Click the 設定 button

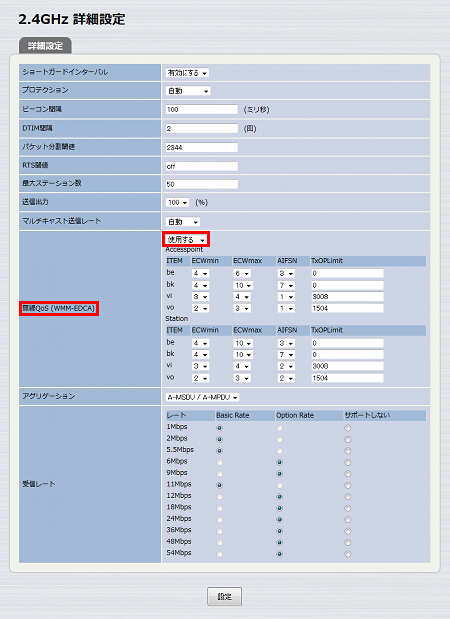(x=224, y=596)
